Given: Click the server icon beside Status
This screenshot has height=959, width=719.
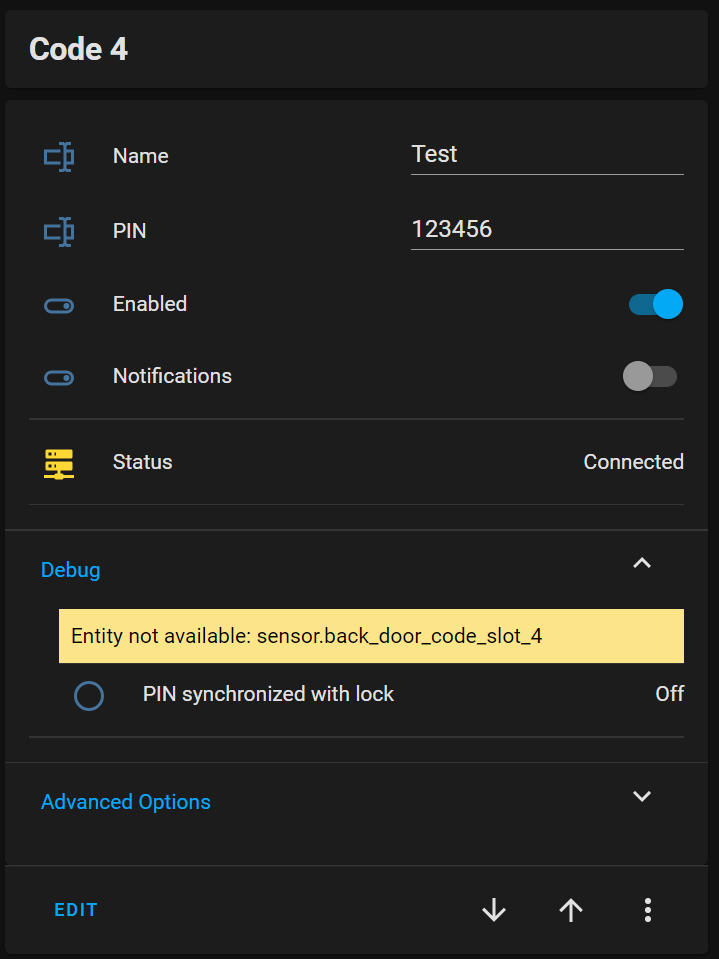Looking at the screenshot, I should 58,463.
